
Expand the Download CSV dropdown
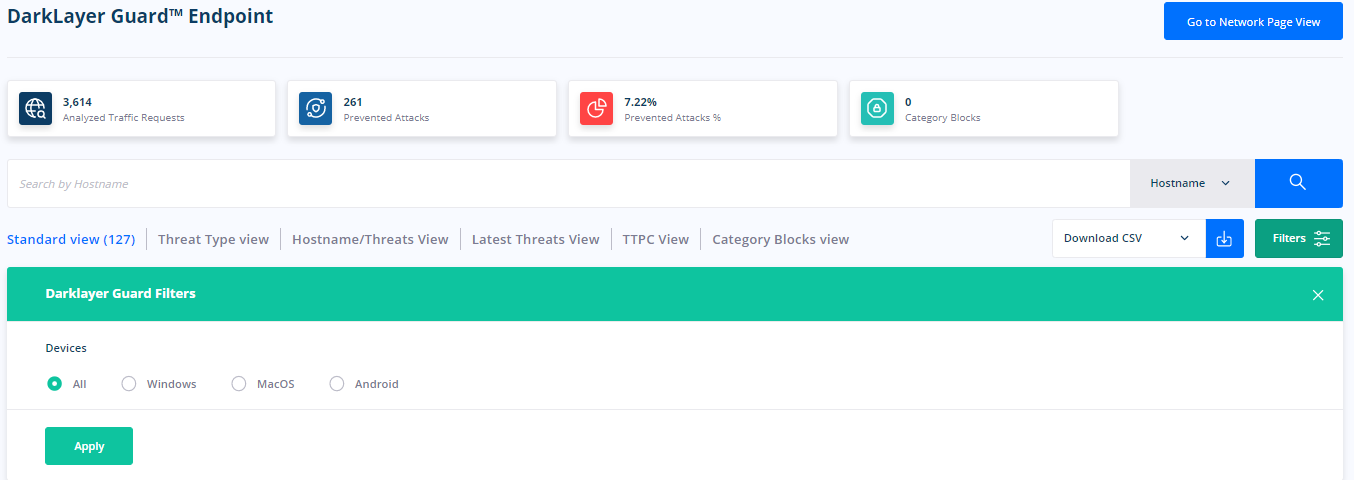tap(1129, 239)
